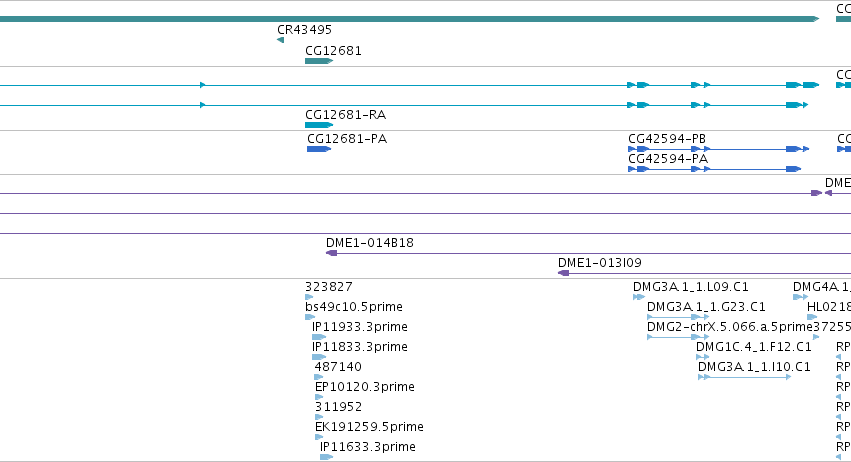Click the IP11933.3prime light-blue glyph
Viewport: 851px width, 462px height.
[319, 337]
